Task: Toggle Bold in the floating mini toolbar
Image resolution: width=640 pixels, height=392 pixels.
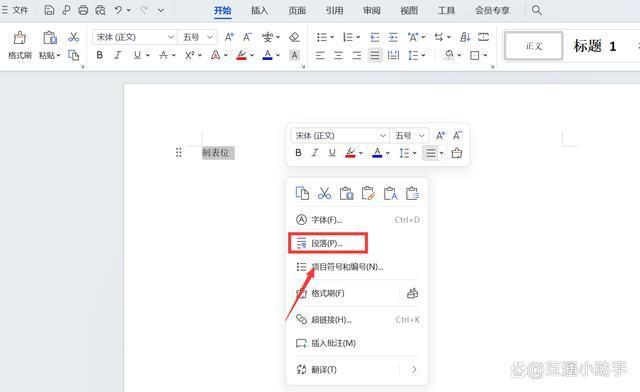Action: point(298,153)
